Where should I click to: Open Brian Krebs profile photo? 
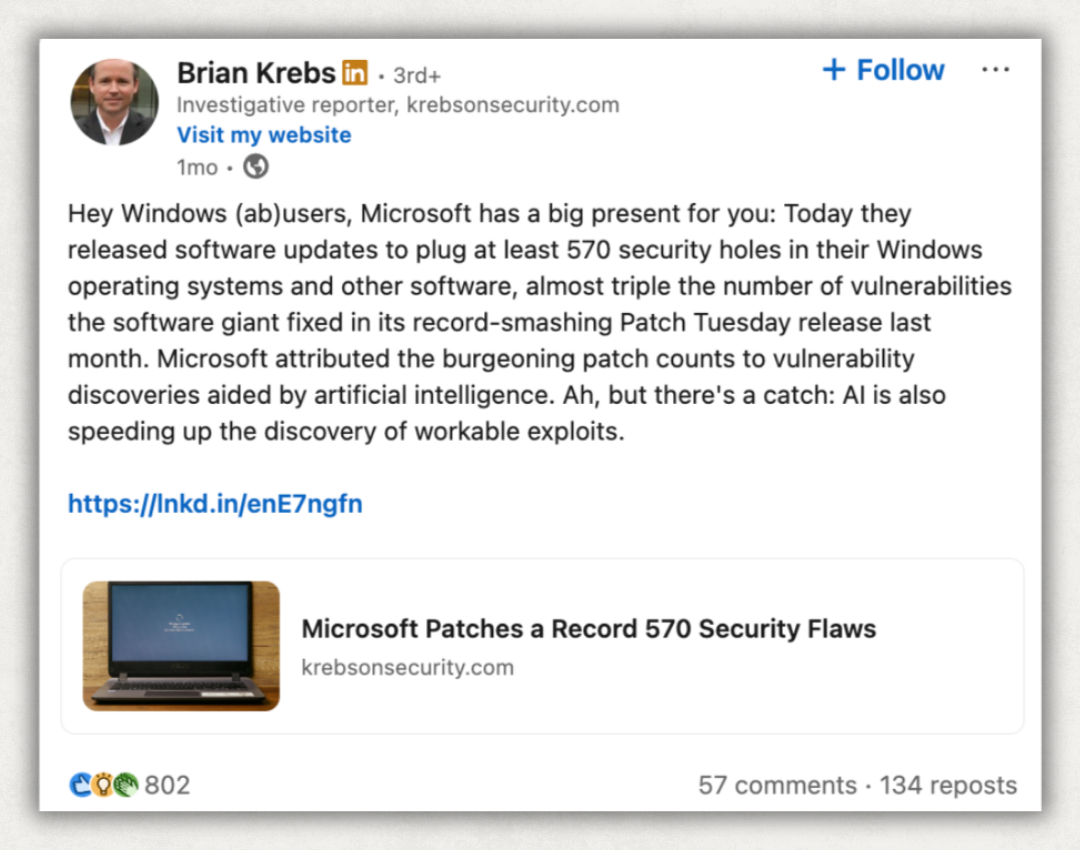click(x=114, y=102)
